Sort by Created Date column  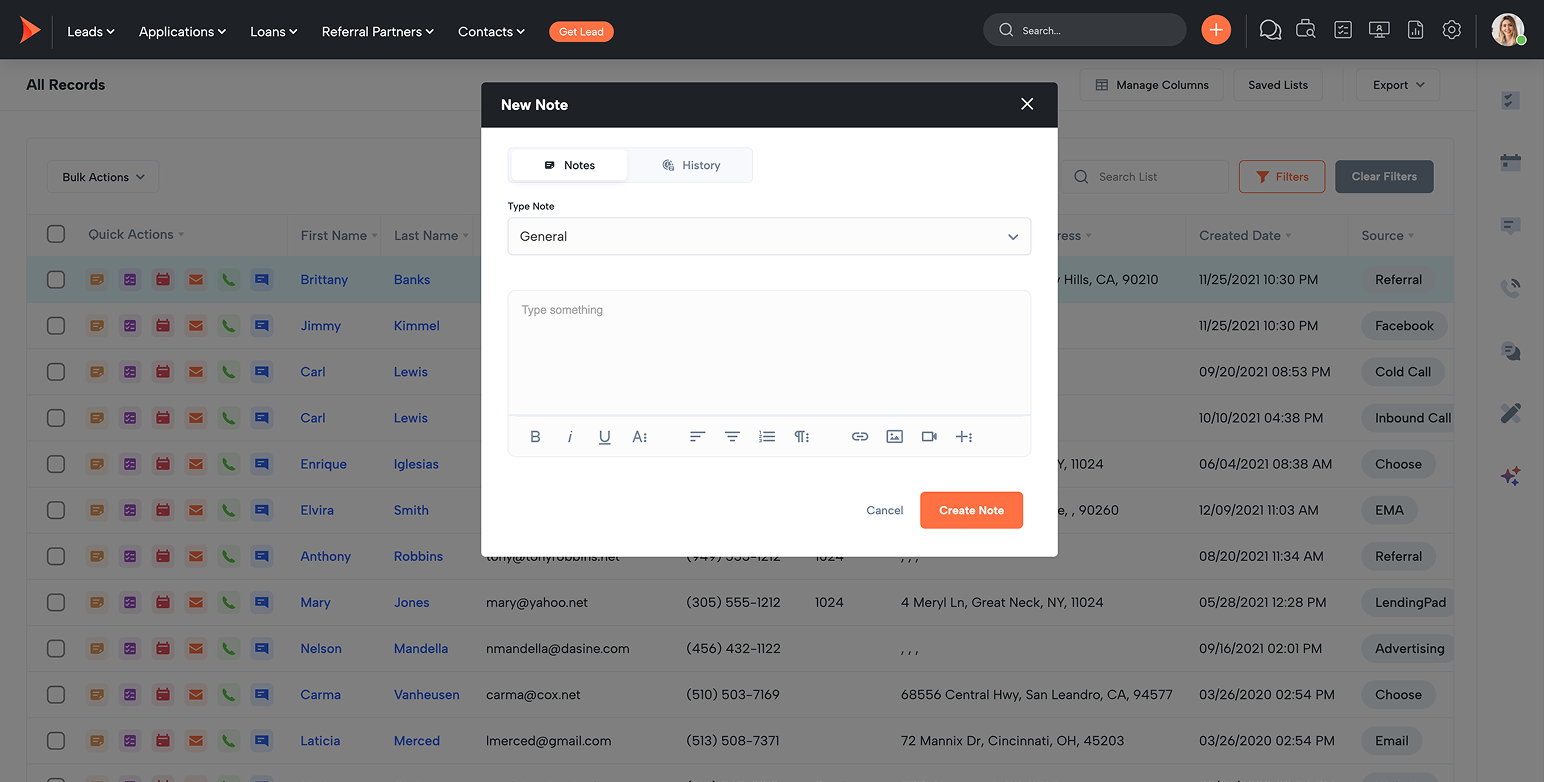coord(1245,236)
